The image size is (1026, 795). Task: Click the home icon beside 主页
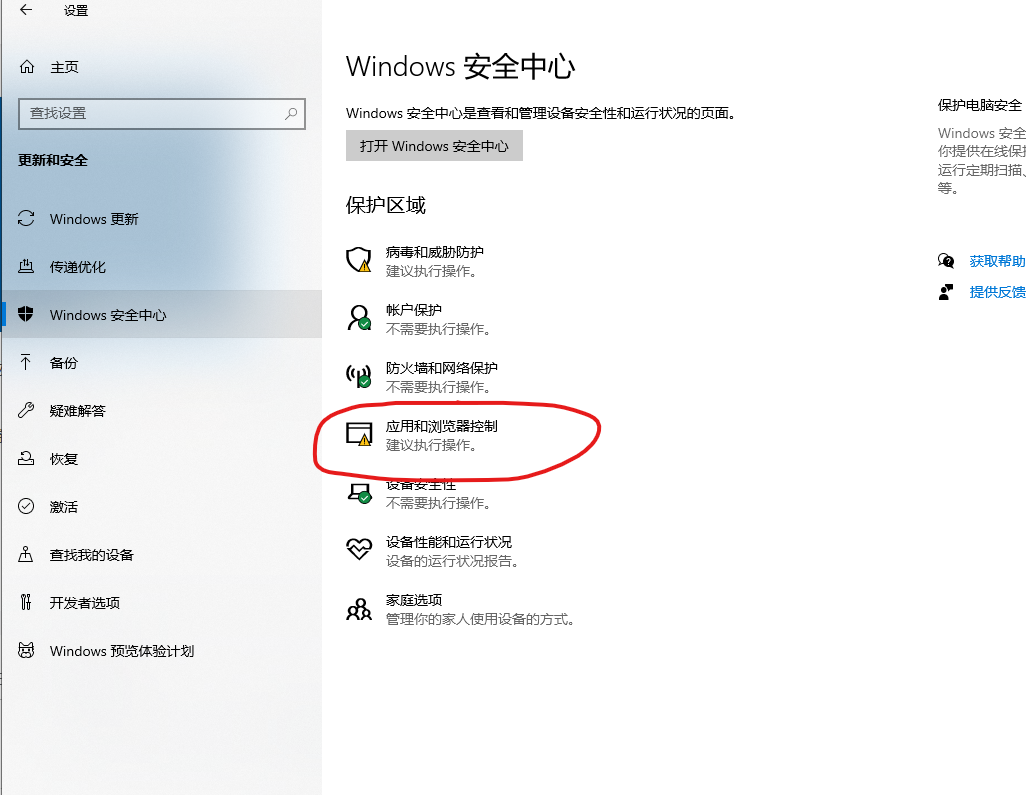(27, 67)
